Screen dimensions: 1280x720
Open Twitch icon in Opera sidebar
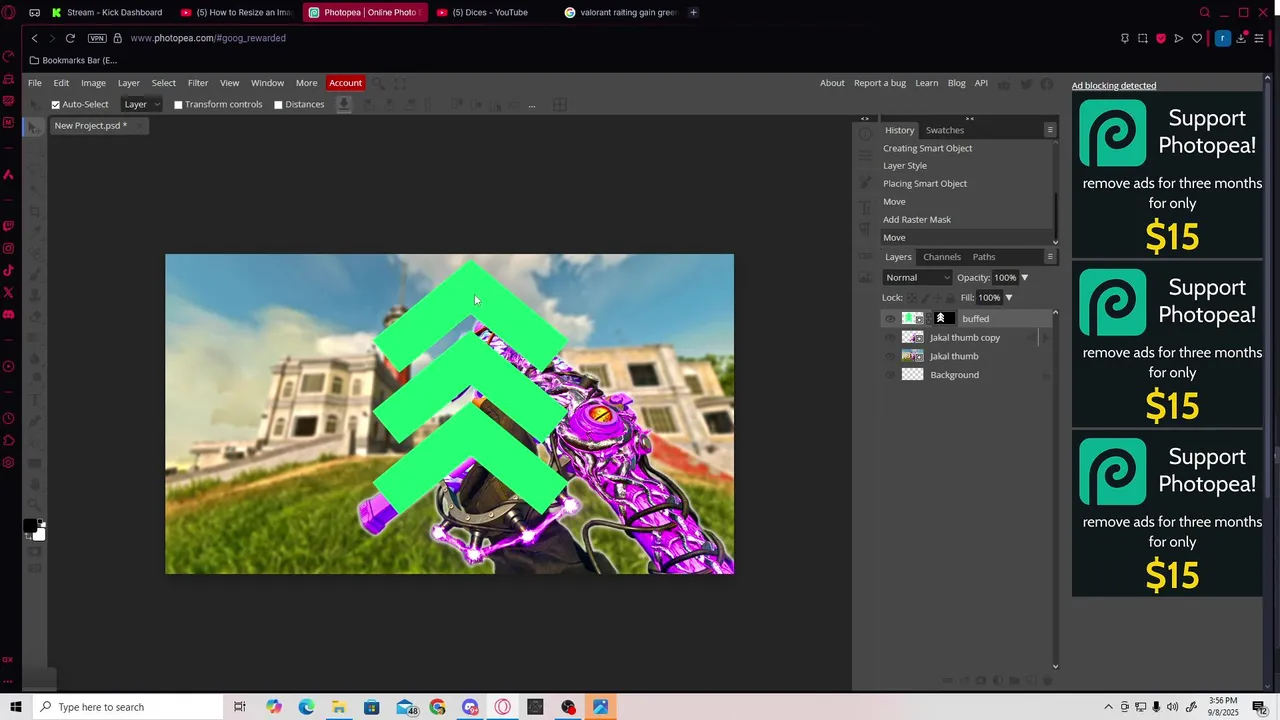[9, 226]
